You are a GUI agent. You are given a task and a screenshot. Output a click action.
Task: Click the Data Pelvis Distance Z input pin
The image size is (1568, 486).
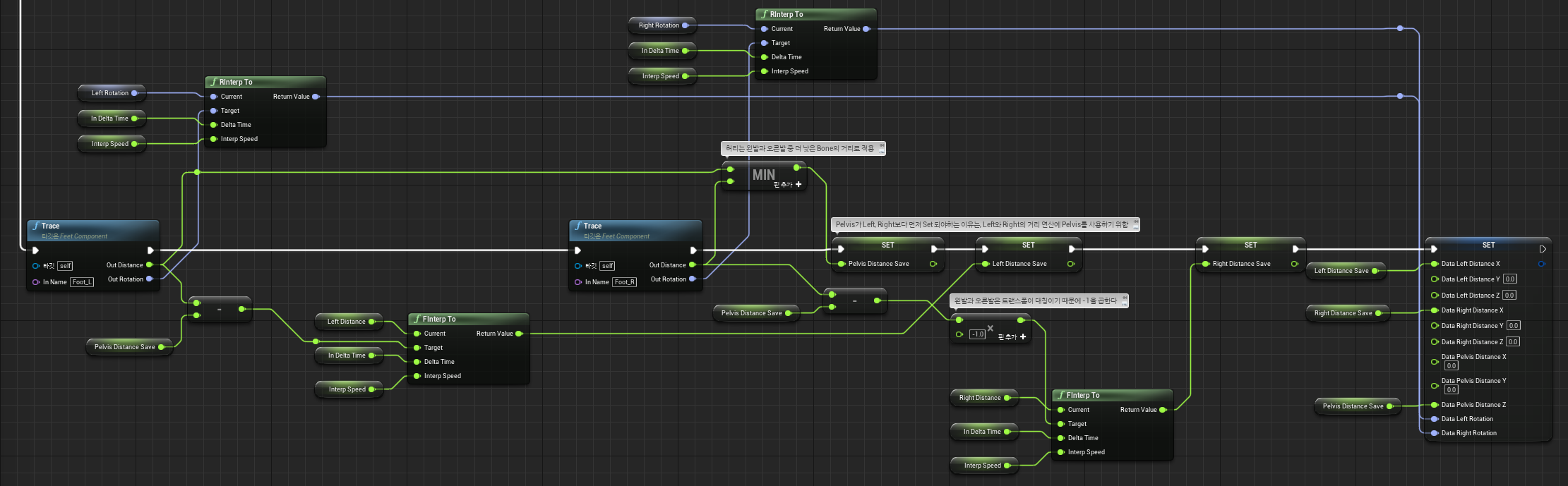pyautogui.click(x=1435, y=405)
